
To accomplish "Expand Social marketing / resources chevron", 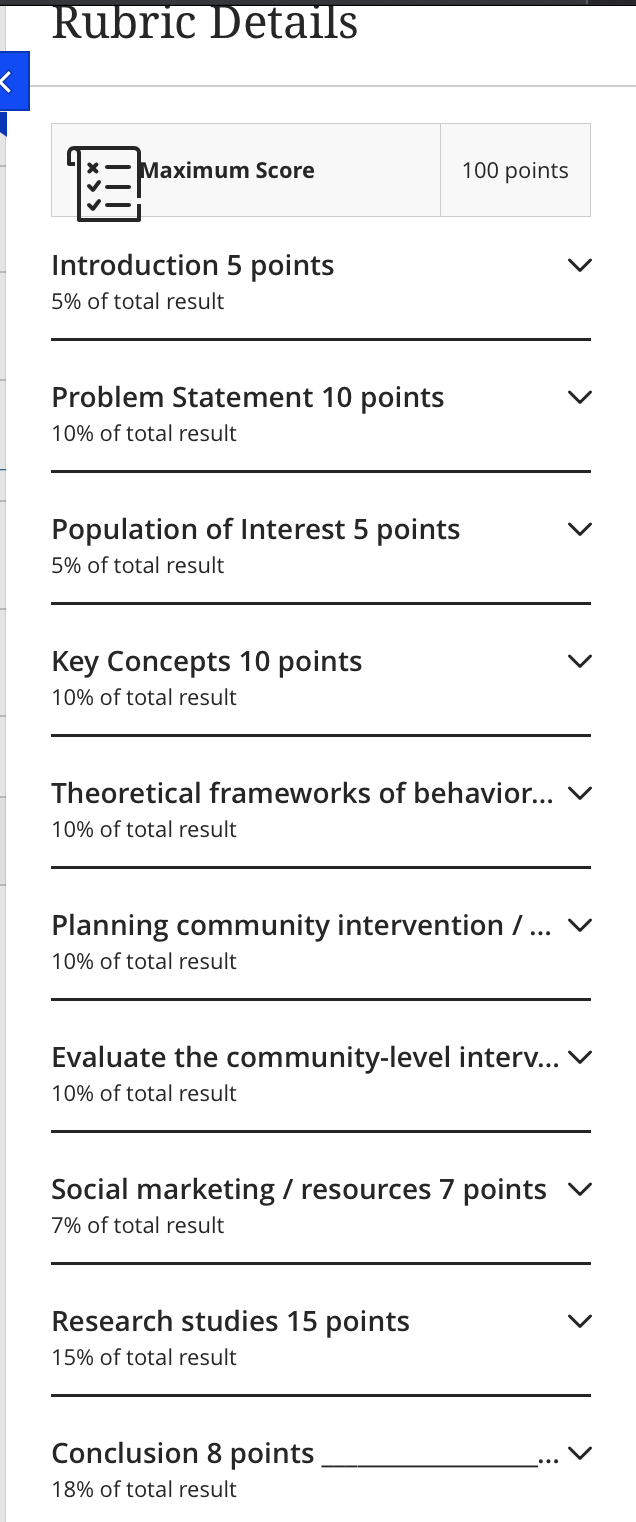I will (x=579, y=1189).
